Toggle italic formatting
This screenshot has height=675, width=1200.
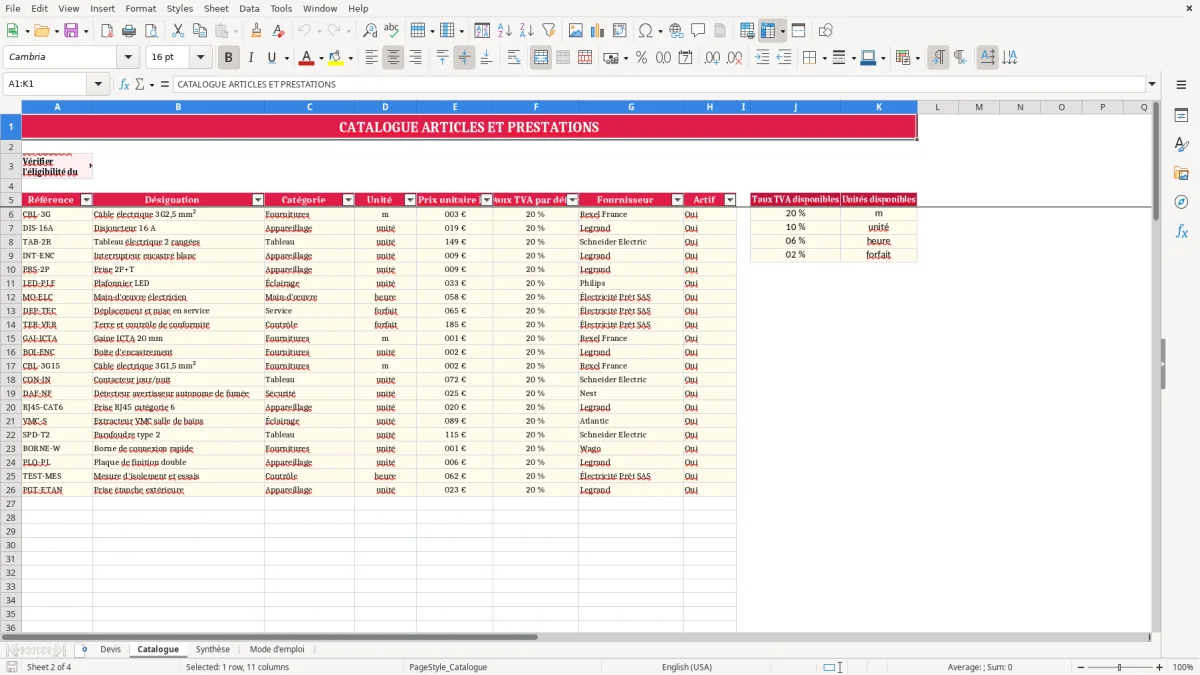click(x=251, y=58)
